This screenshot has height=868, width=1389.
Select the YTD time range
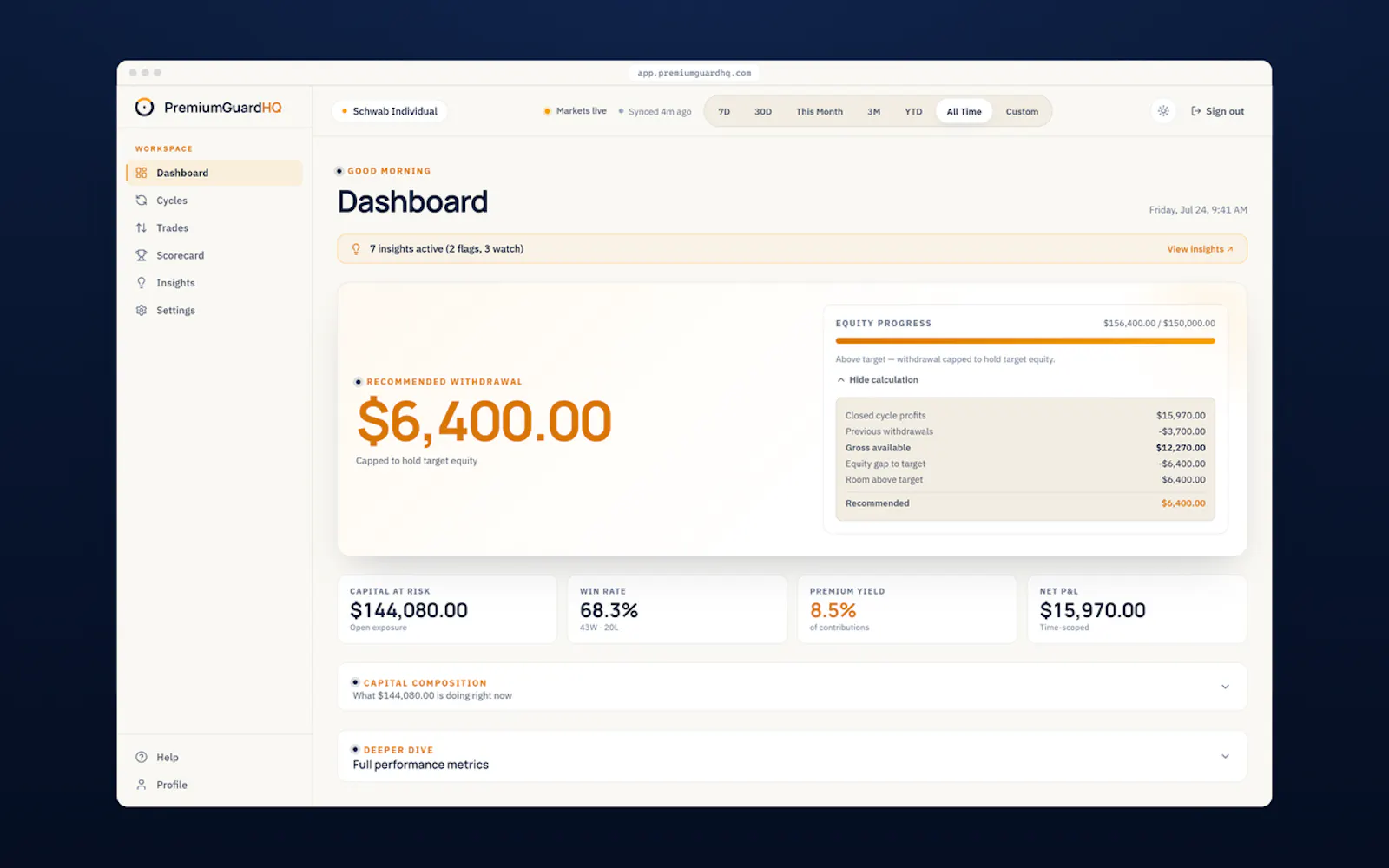[913, 111]
